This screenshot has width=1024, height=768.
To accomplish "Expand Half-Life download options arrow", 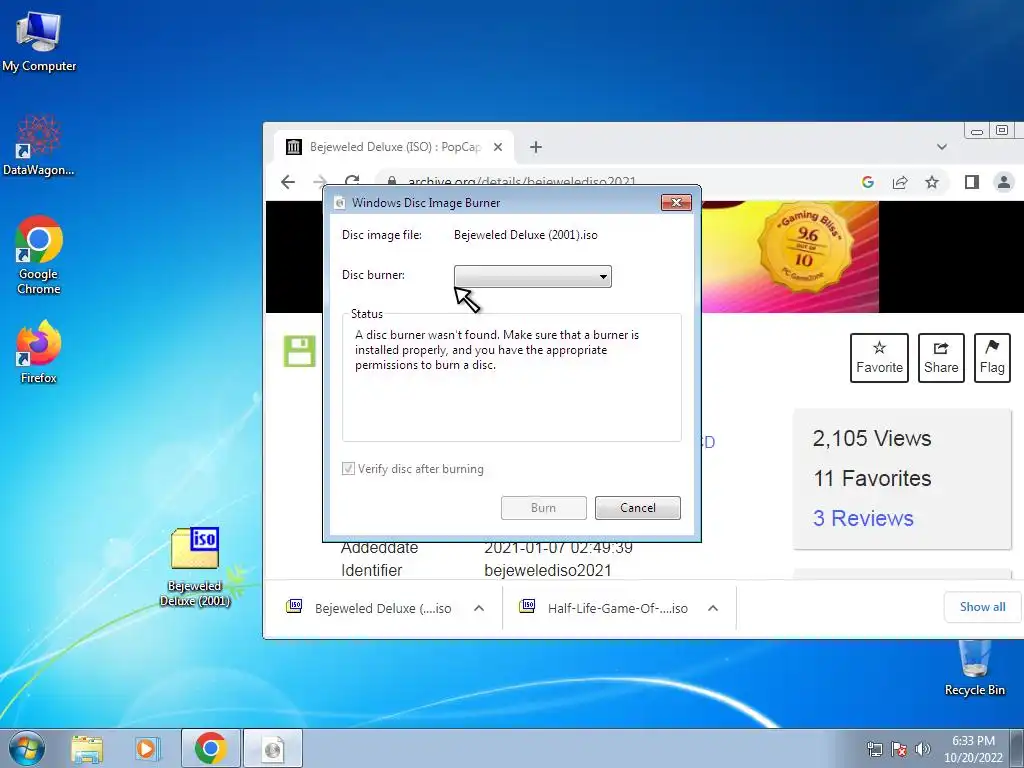I will click(713, 608).
